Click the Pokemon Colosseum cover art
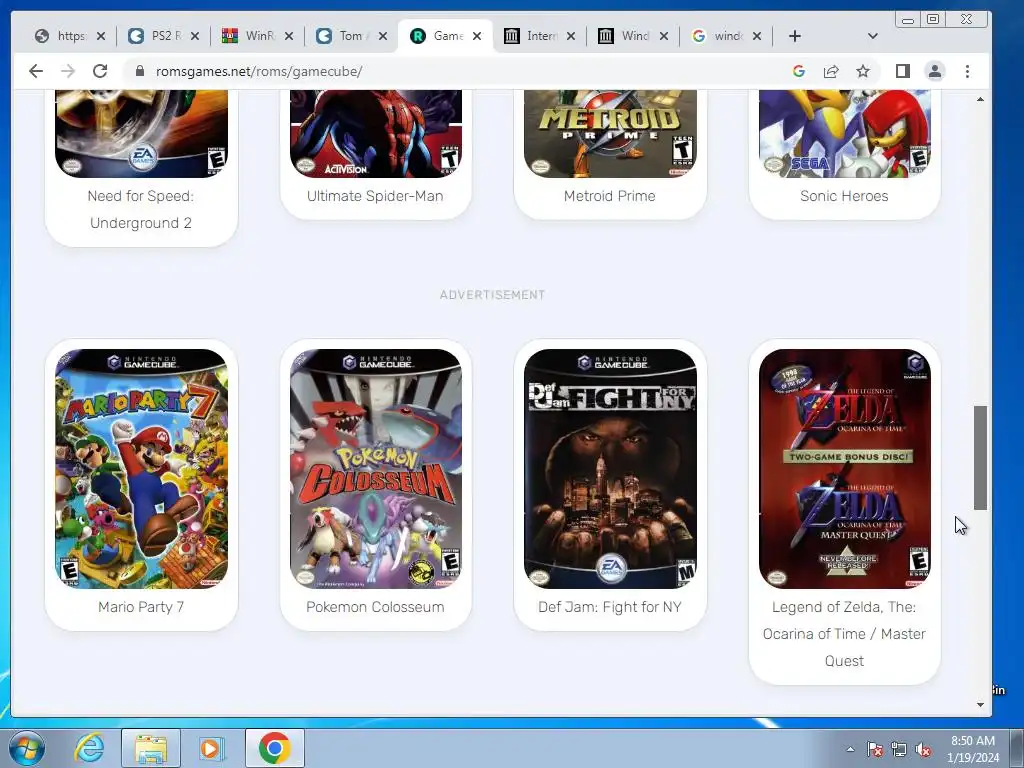 376,468
